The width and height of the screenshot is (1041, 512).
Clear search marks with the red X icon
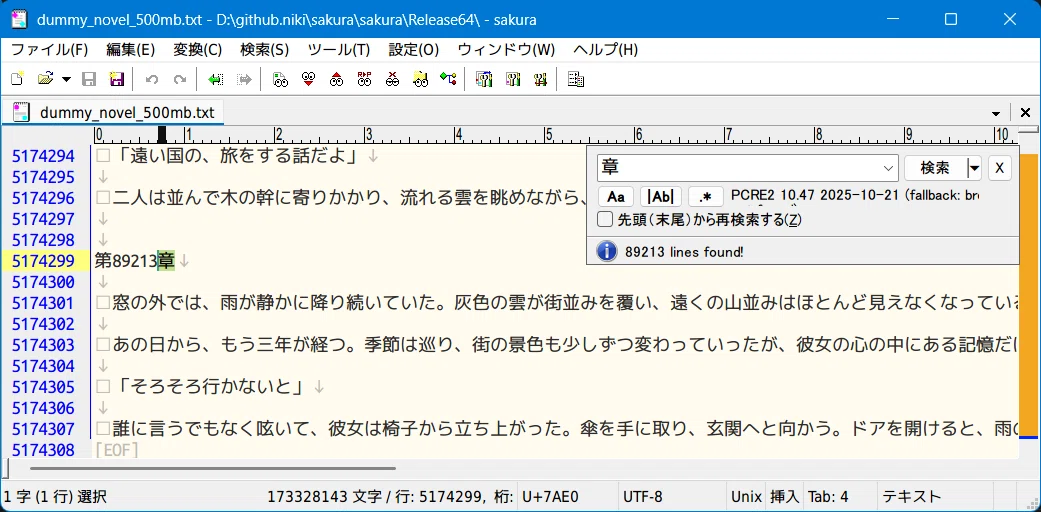(392, 80)
